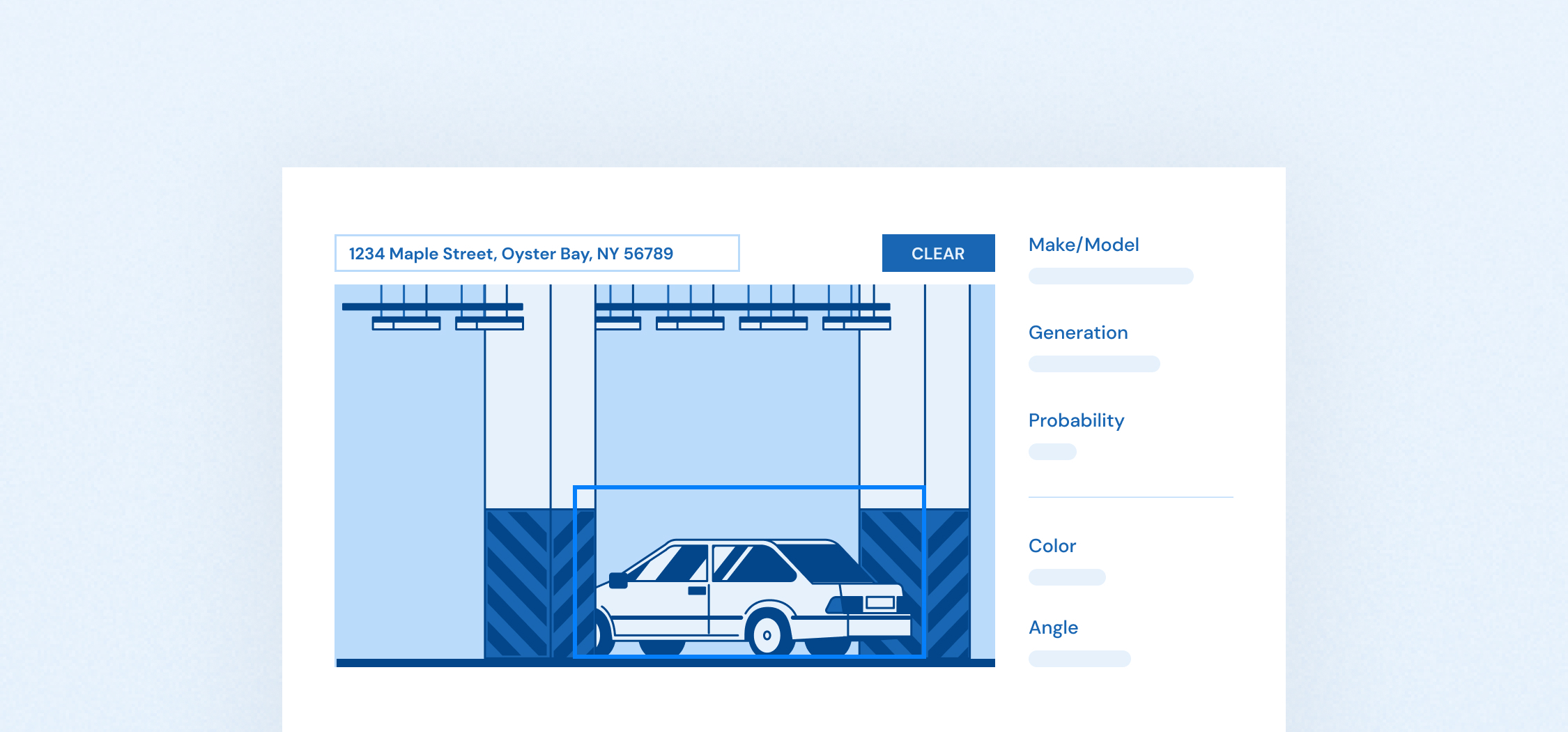Click placeholder bar under Make/Model
Screen dimensions: 1568x732
pos(1111,276)
